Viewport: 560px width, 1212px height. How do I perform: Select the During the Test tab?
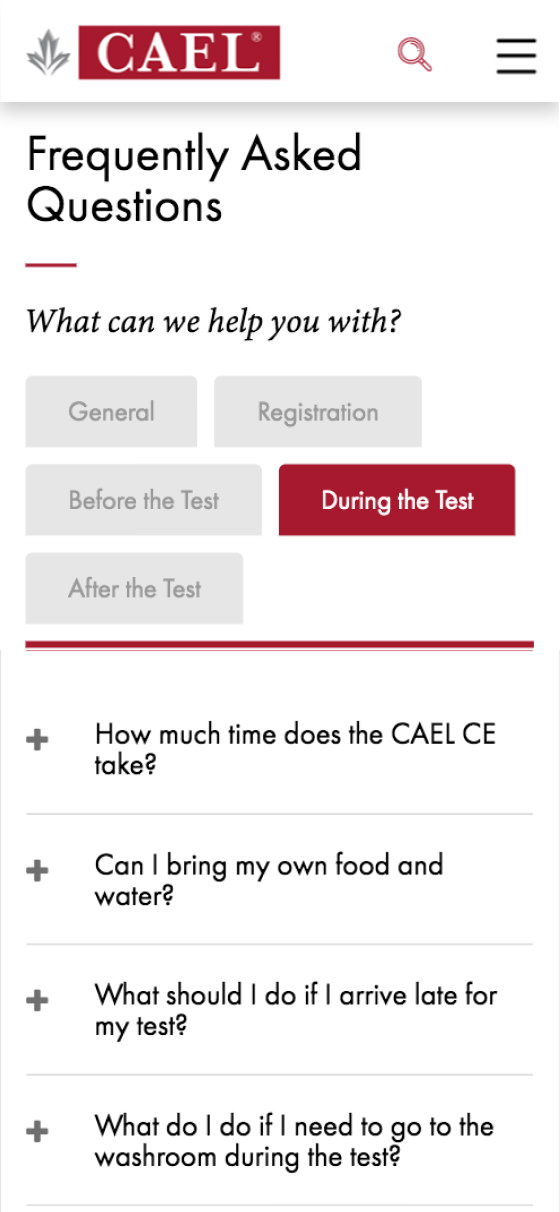(x=397, y=500)
